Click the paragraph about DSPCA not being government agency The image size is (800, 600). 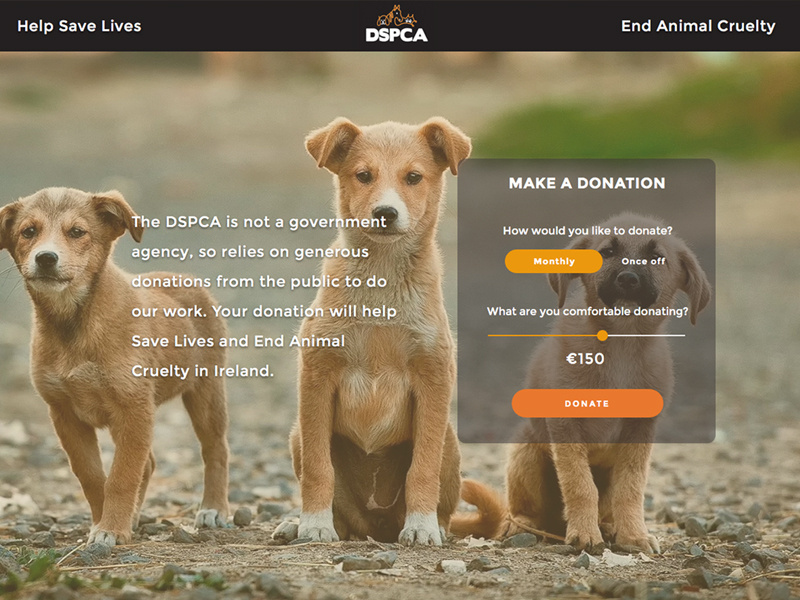point(264,296)
